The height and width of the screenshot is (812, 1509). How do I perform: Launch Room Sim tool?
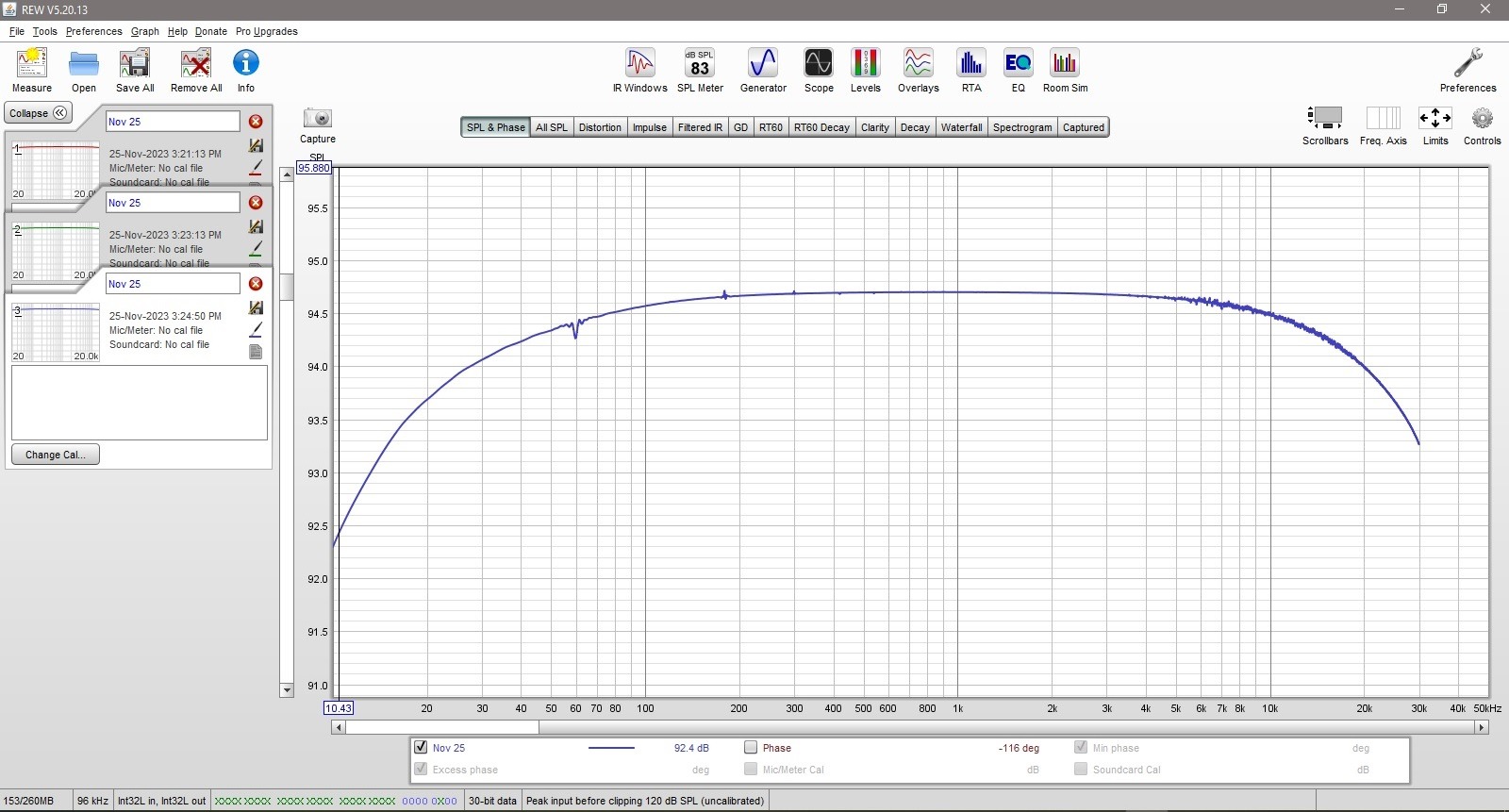coord(1065,63)
